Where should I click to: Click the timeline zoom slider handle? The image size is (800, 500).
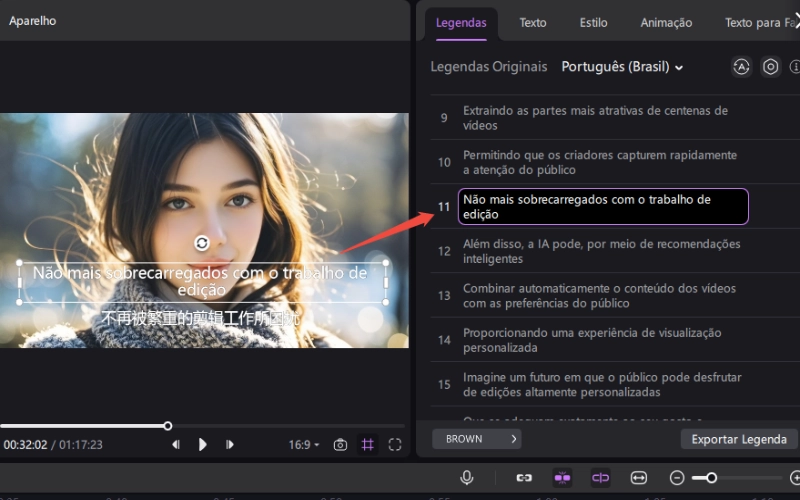[x=711, y=478]
